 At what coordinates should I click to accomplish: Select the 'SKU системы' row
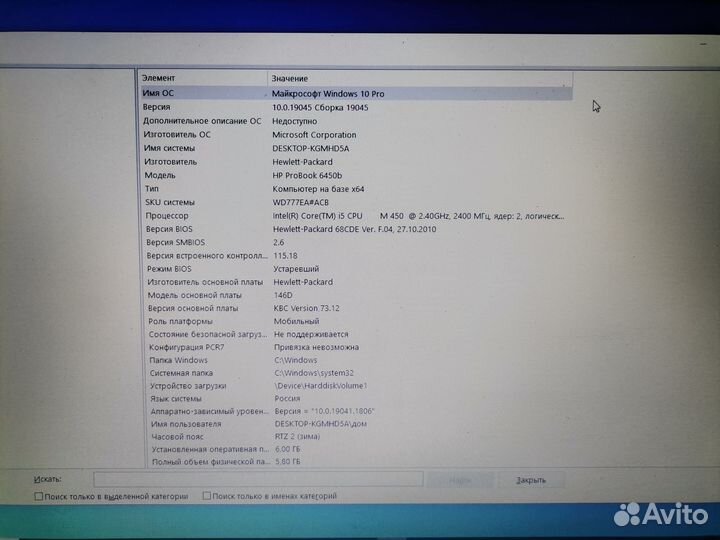pyautogui.click(x=356, y=202)
